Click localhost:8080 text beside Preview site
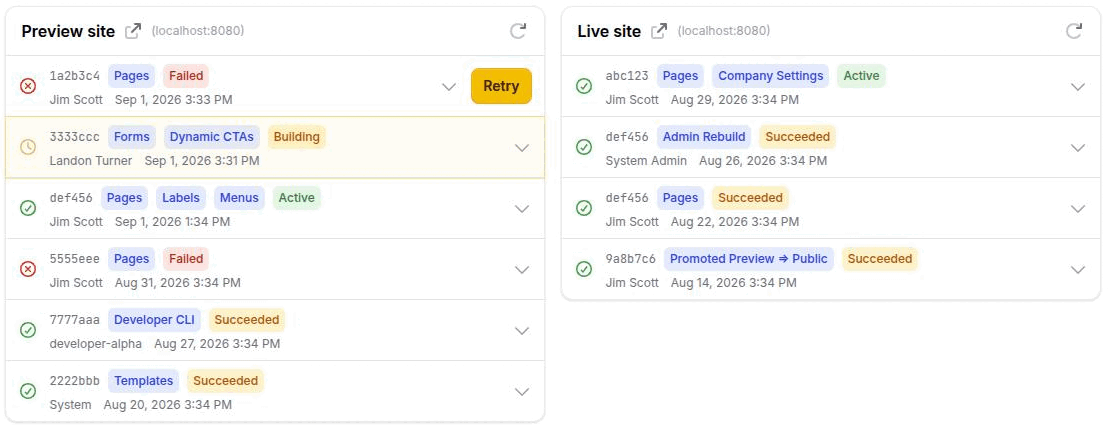 [x=198, y=31]
